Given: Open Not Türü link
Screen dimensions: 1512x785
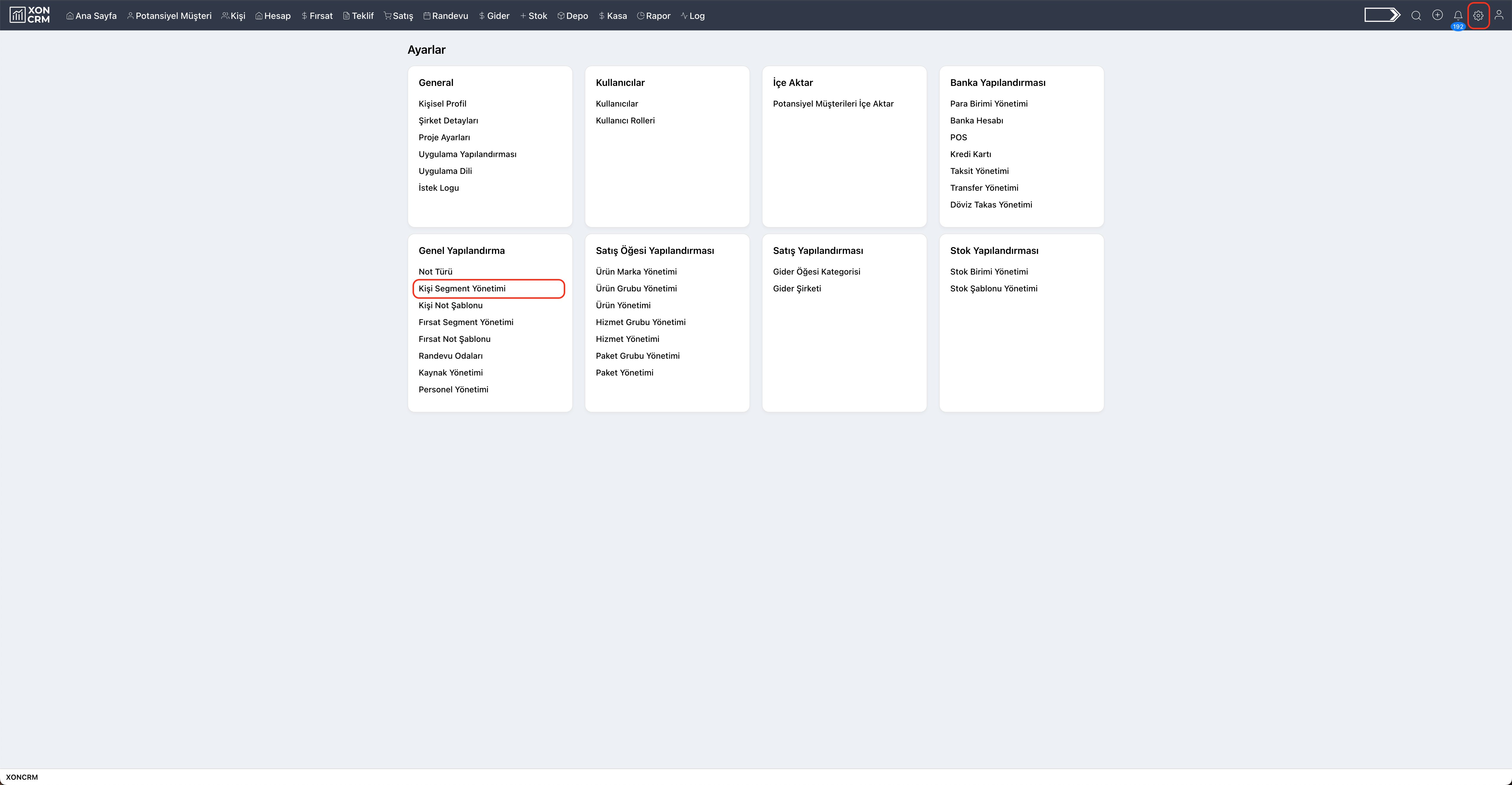Looking at the screenshot, I should point(436,272).
